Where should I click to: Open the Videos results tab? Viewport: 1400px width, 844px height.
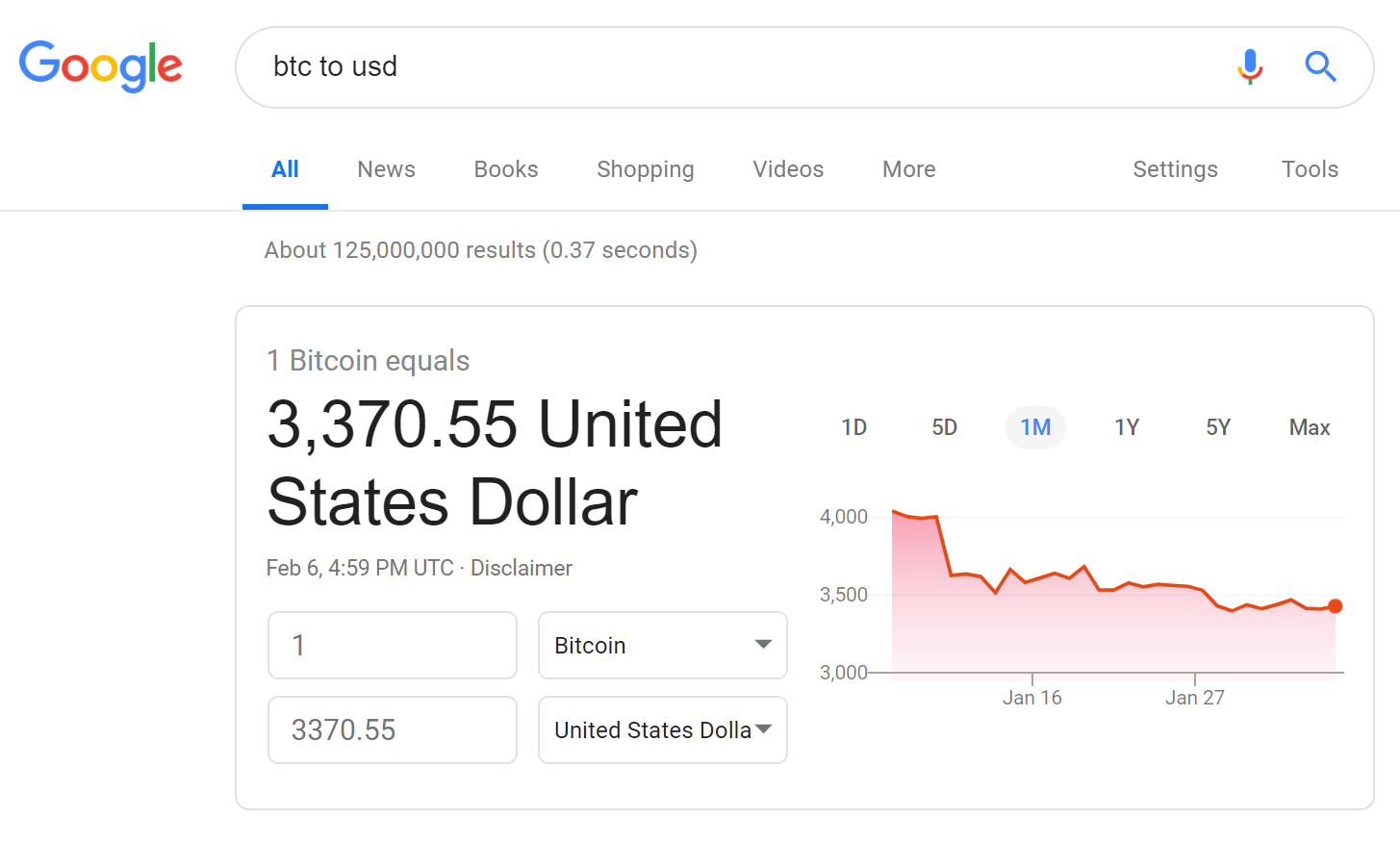coord(787,169)
